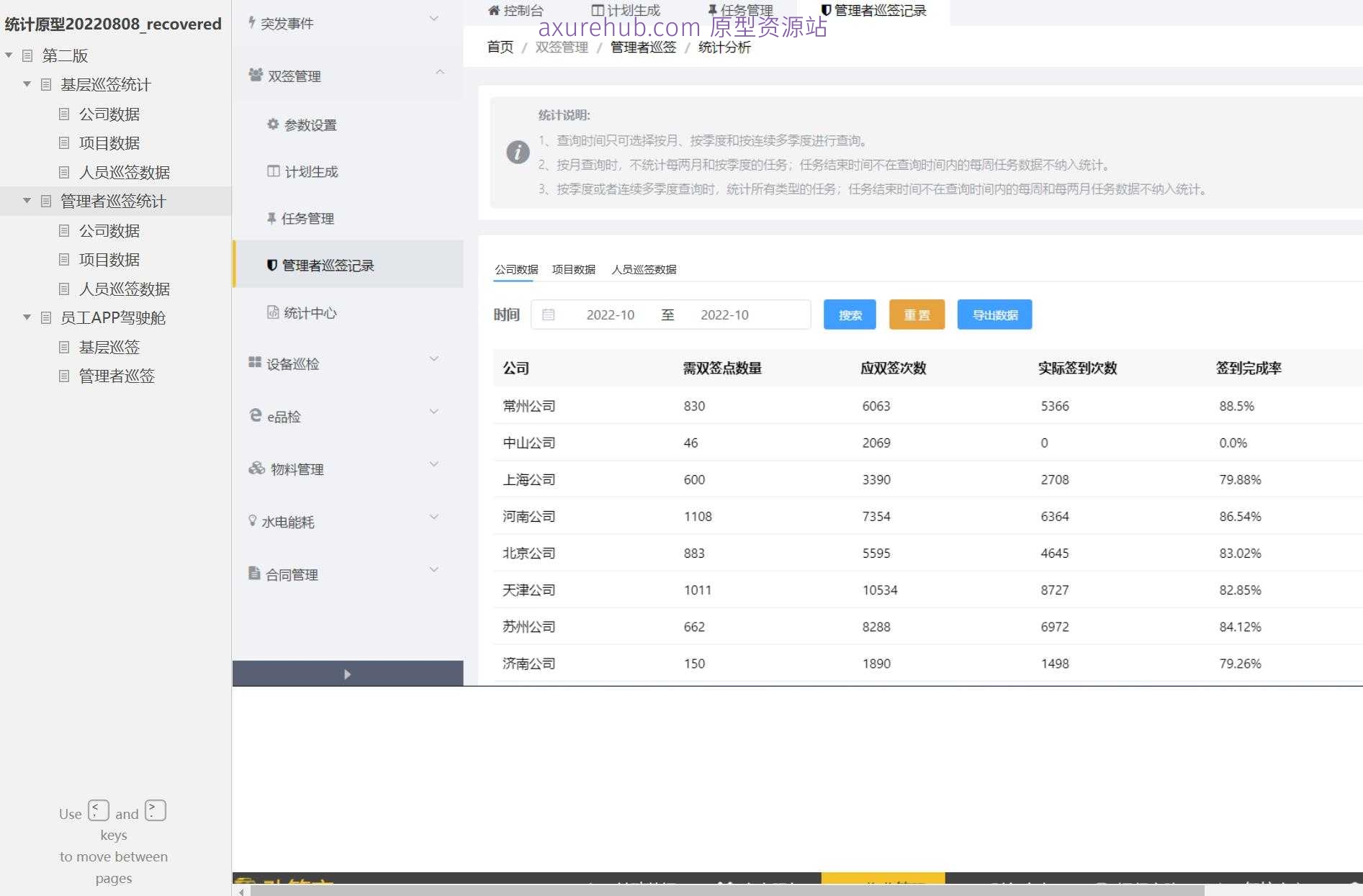The width and height of the screenshot is (1363, 896).
Task: Switch to the 控制台 top tab
Action: click(x=516, y=10)
